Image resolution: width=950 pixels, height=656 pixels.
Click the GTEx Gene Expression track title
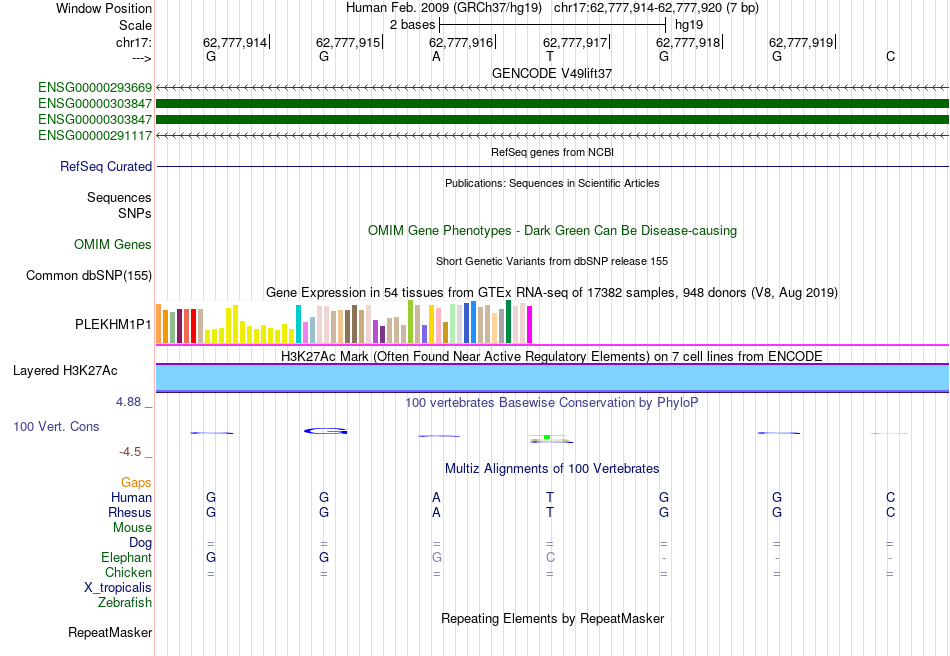[x=552, y=293]
